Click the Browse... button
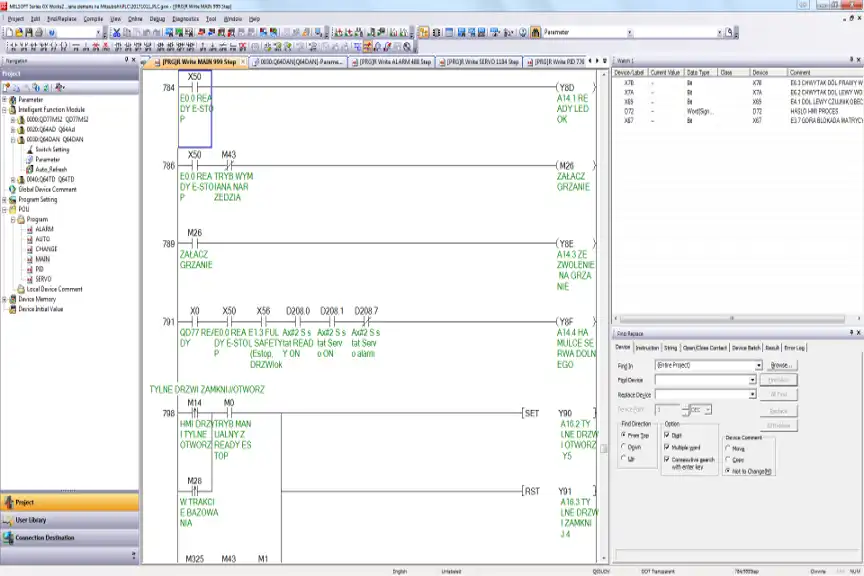The width and height of the screenshot is (864, 576). (781, 366)
